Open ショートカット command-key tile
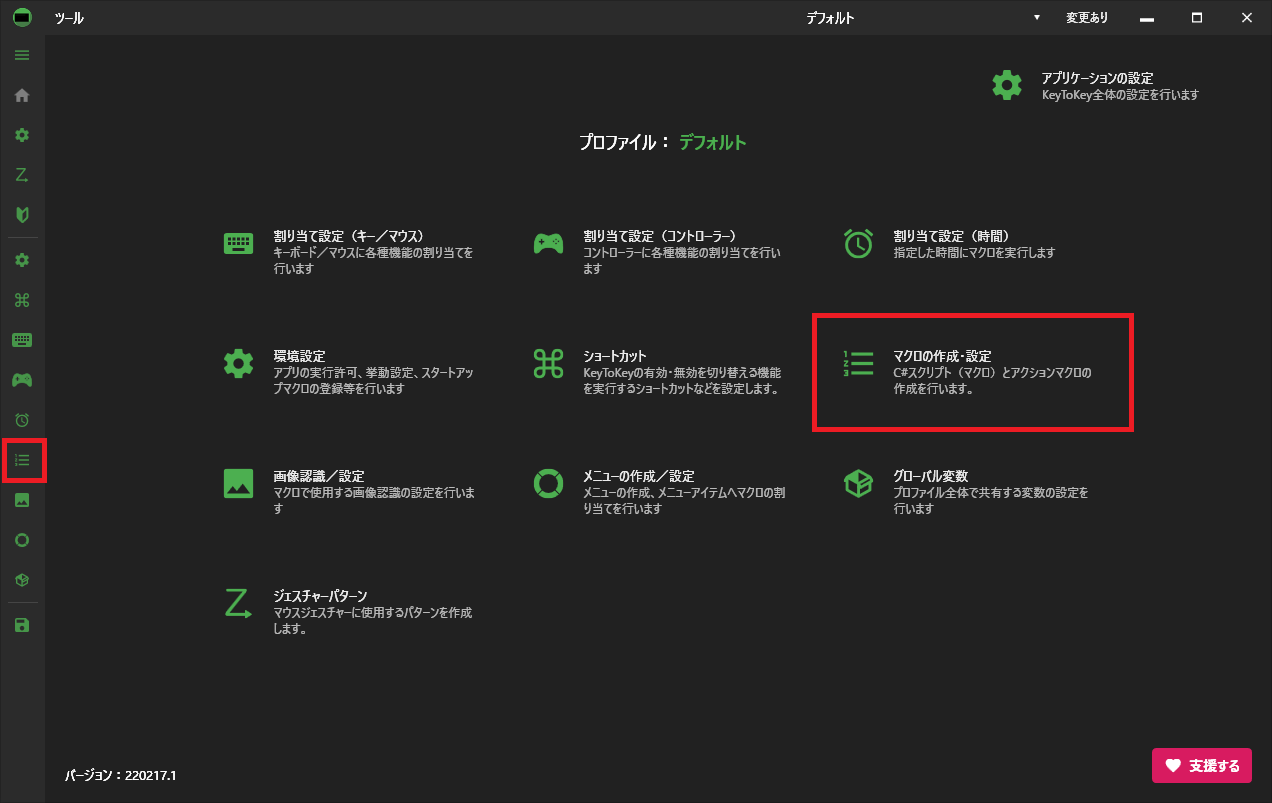This screenshot has width=1272, height=803. (657, 372)
